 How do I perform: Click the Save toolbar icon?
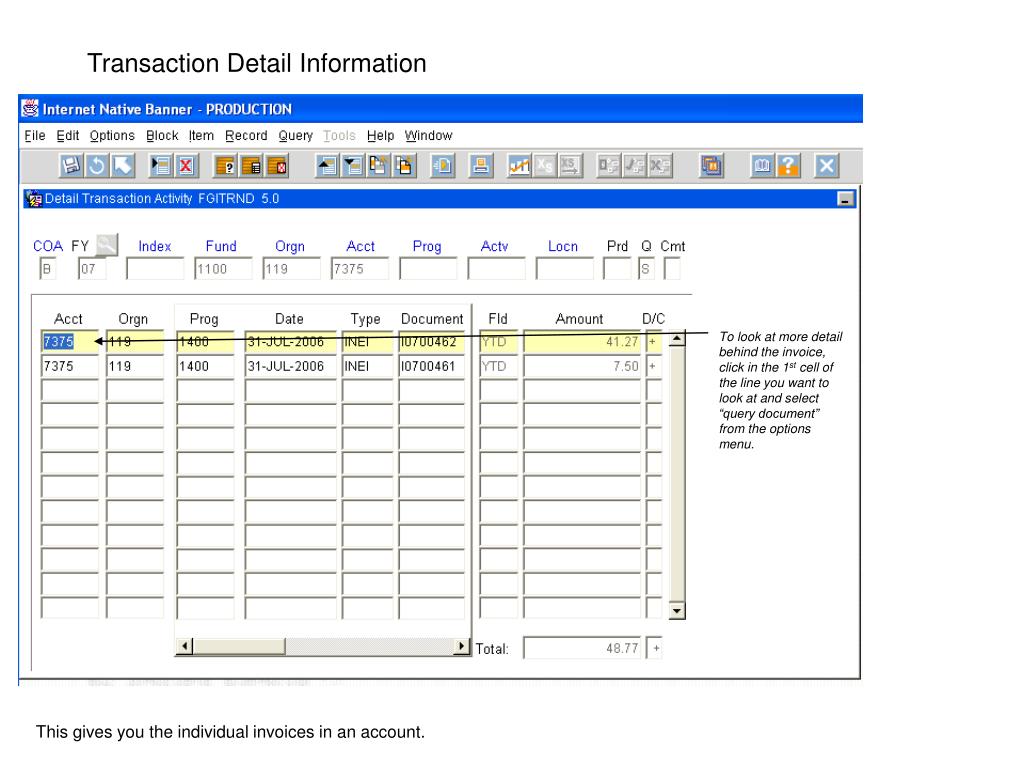click(71, 165)
